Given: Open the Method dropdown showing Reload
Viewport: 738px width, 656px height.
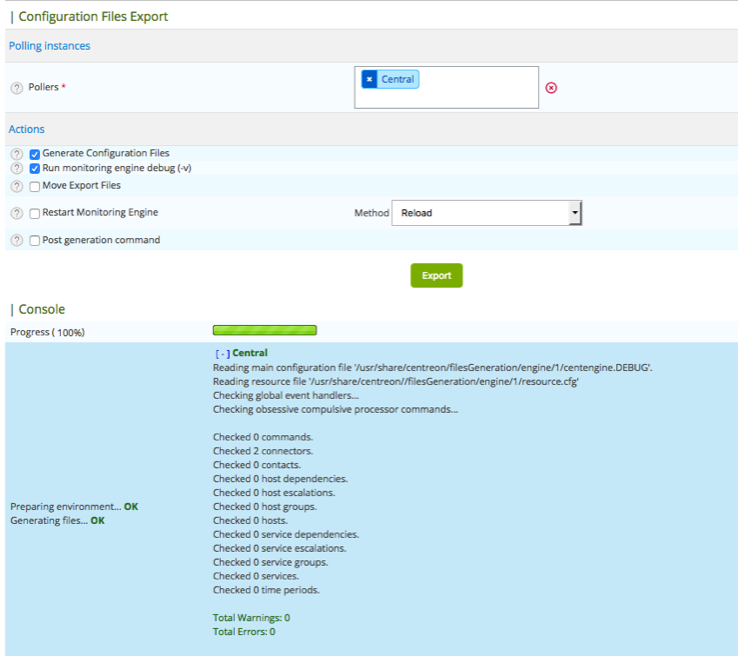Looking at the screenshot, I should pos(486,213).
